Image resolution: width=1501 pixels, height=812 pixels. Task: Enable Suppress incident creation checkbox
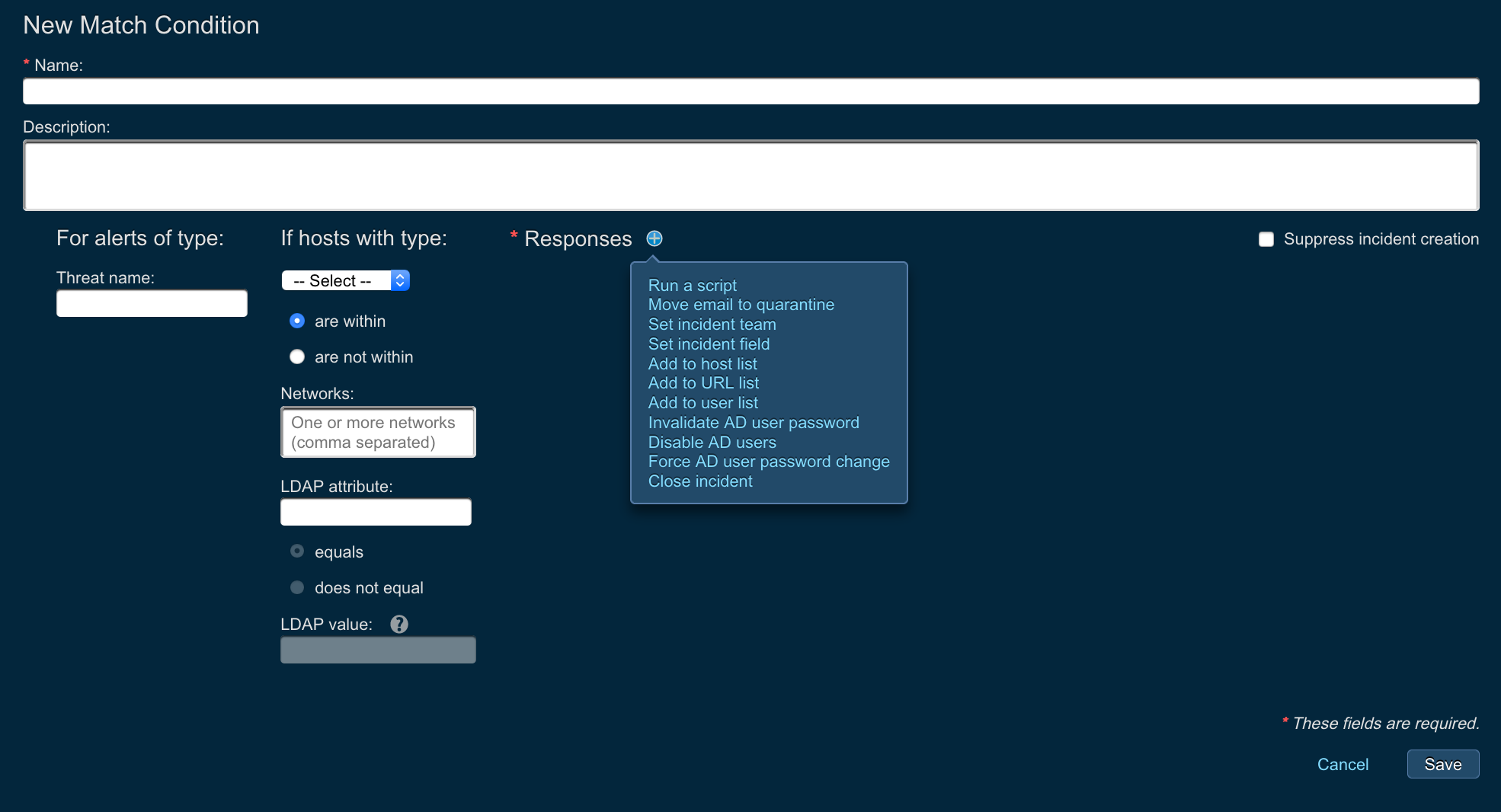point(1266,239)
